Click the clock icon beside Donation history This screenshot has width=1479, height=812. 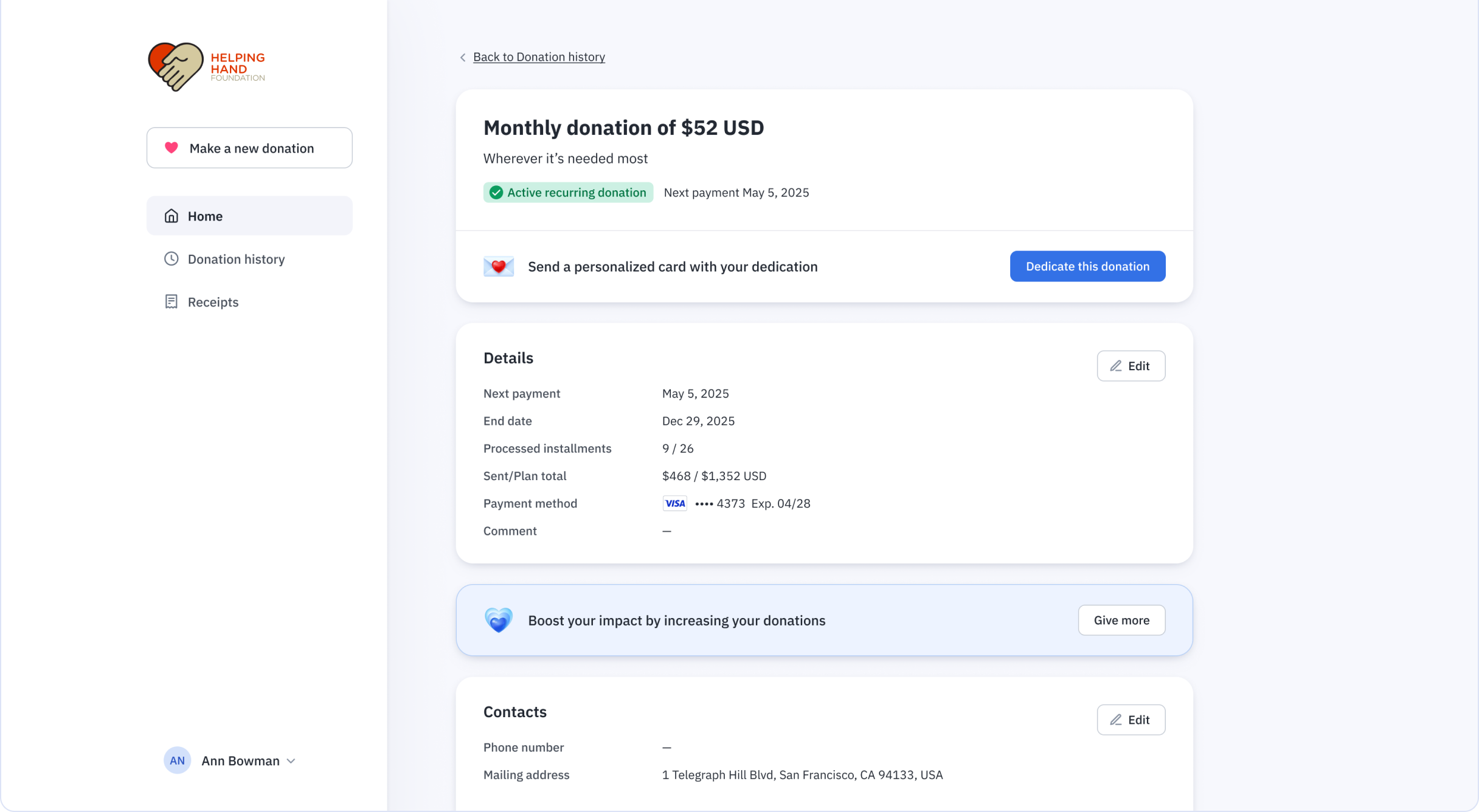coord(171,259)
